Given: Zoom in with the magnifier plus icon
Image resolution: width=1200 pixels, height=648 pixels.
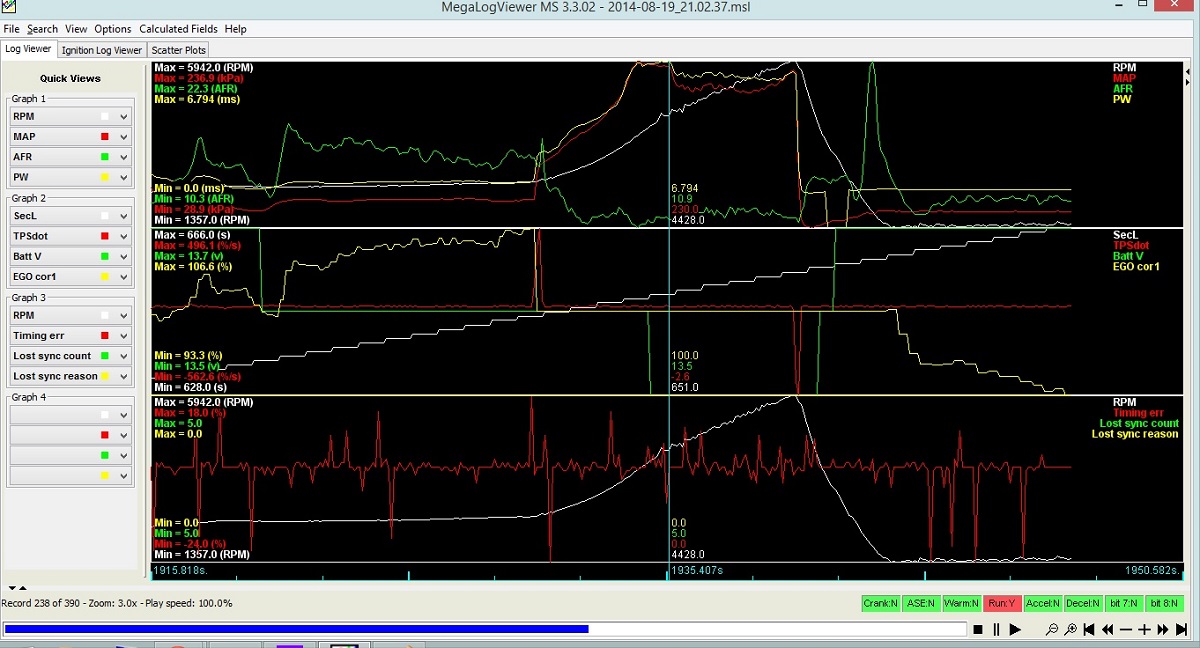Looking at the screenshot, I should coord(1070,630).
